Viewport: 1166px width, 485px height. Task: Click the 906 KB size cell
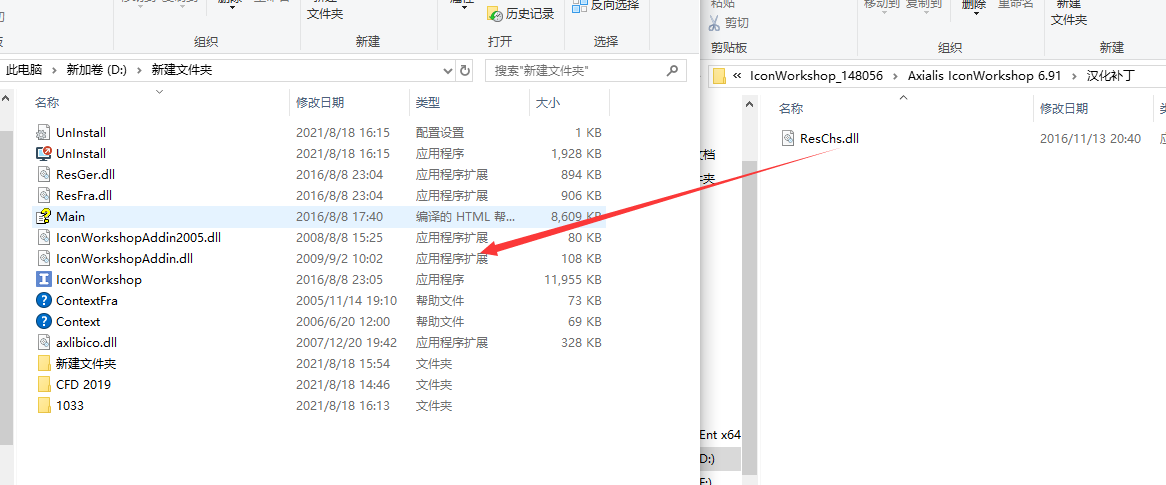(582, 196)
